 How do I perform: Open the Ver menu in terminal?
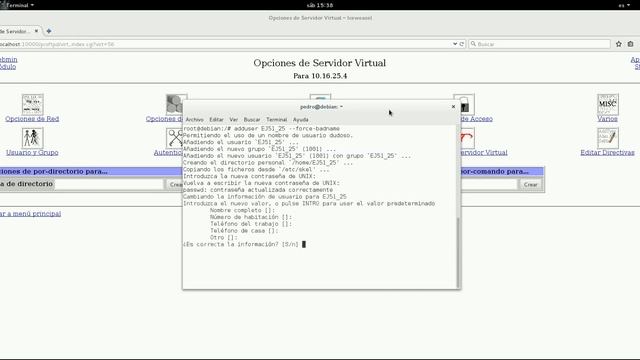coord(233,120)
